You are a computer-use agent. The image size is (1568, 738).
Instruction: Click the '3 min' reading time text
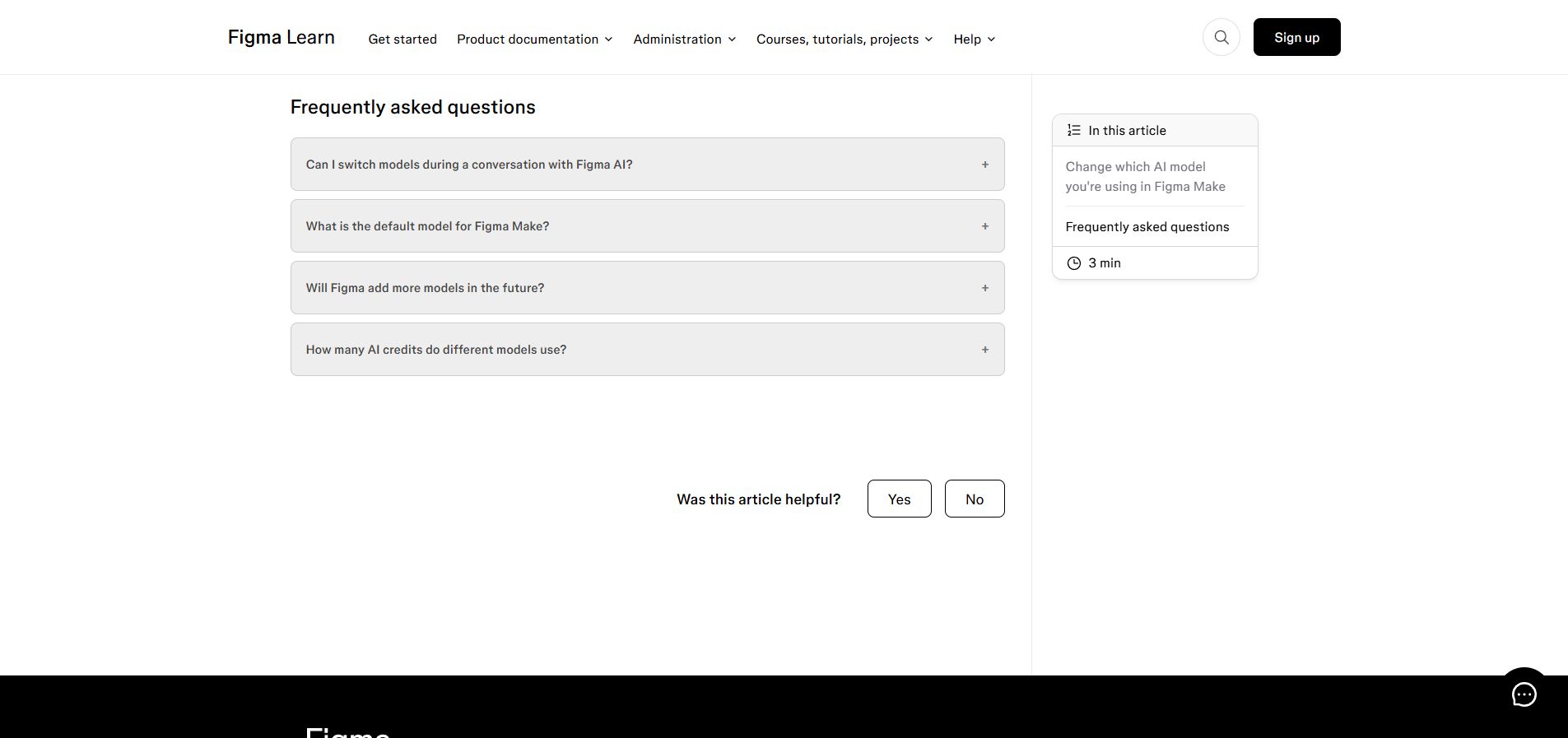pos(1105,263)
